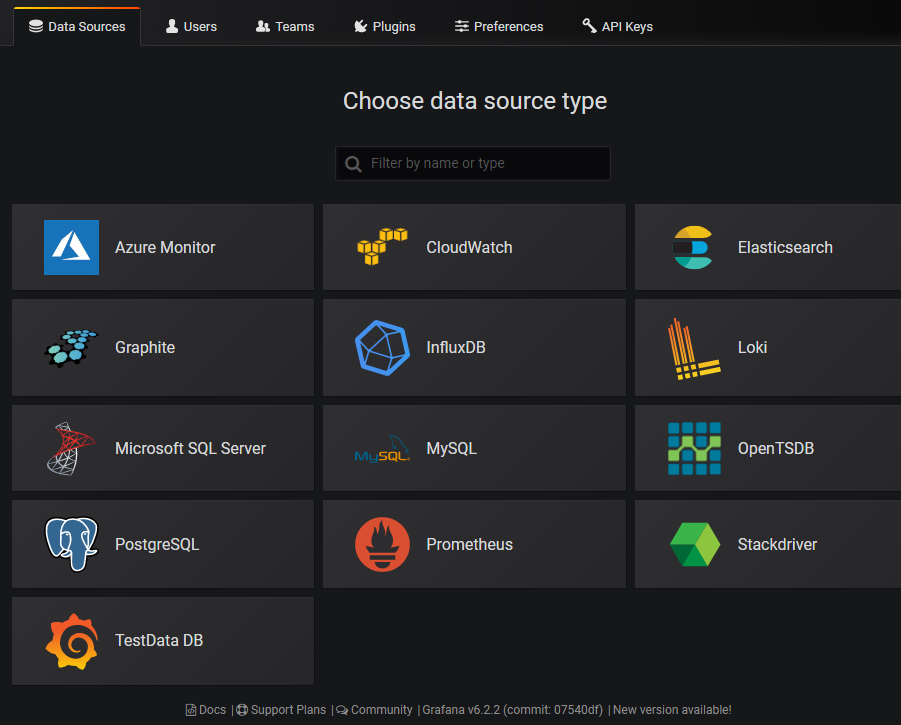Screen dimensions: 901x725
Task: Click the Prometheus torch flame icon
Action: click(382, 544)
